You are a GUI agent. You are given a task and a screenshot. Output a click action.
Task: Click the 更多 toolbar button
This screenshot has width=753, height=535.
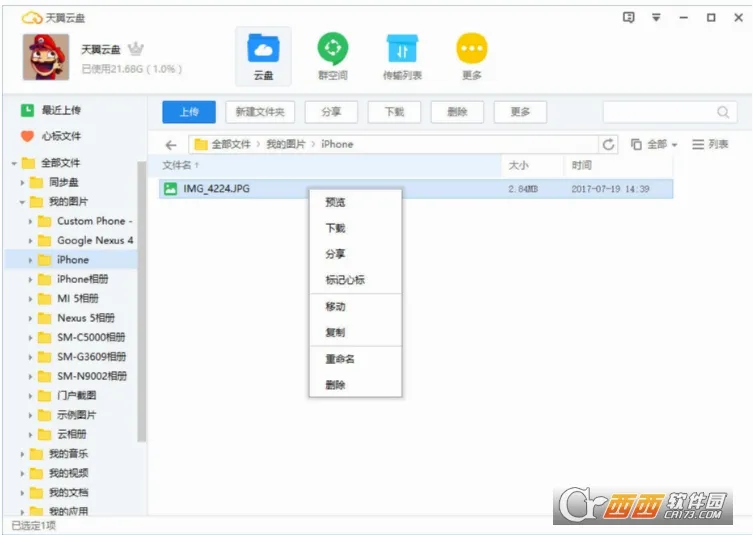point(520,112)
